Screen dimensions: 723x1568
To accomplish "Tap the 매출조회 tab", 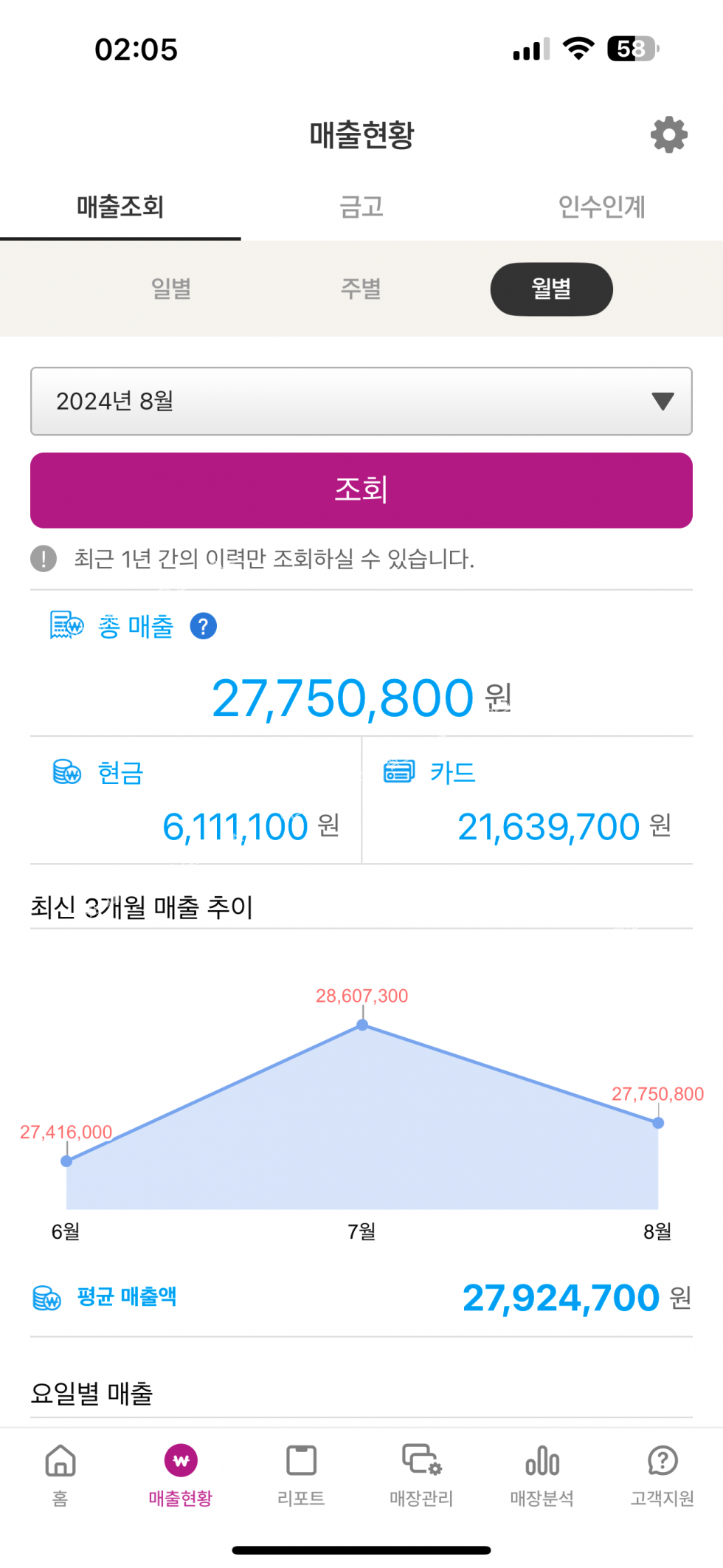I will (120, 207).
